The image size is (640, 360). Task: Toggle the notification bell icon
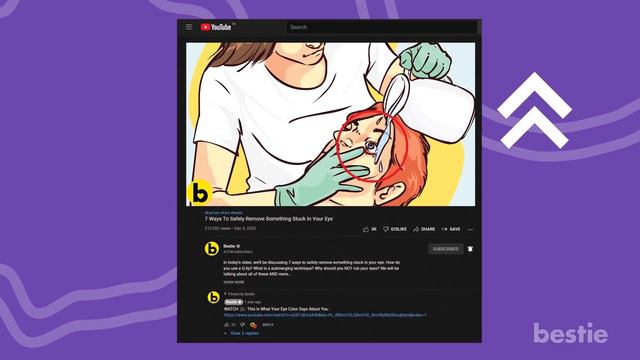(470, 249)
